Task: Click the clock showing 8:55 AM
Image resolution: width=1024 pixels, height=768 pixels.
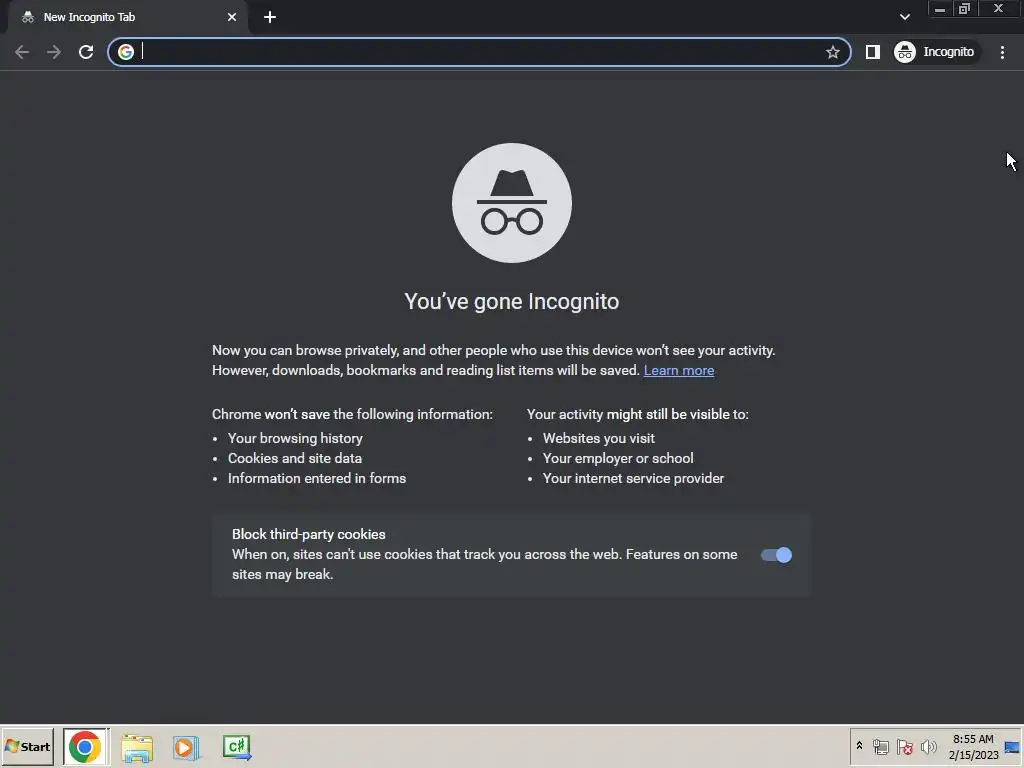Action: tap(973, 747)
